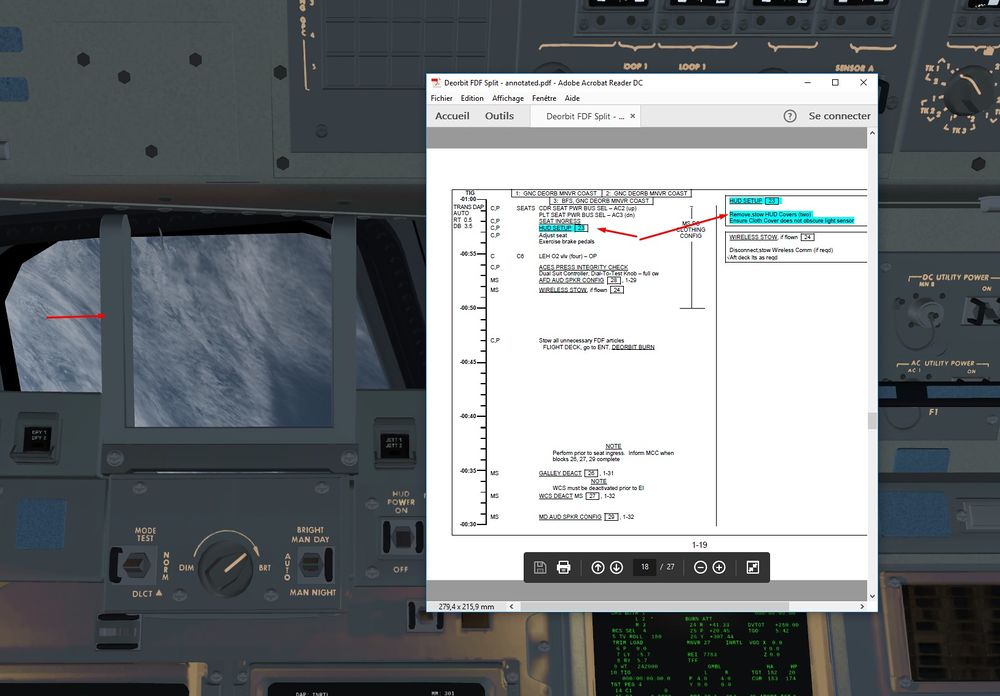Click the horizontal scrollbar right arrow in Acrobat
Viewport: 1000px width, 696px height.
(x=862, y=607)
